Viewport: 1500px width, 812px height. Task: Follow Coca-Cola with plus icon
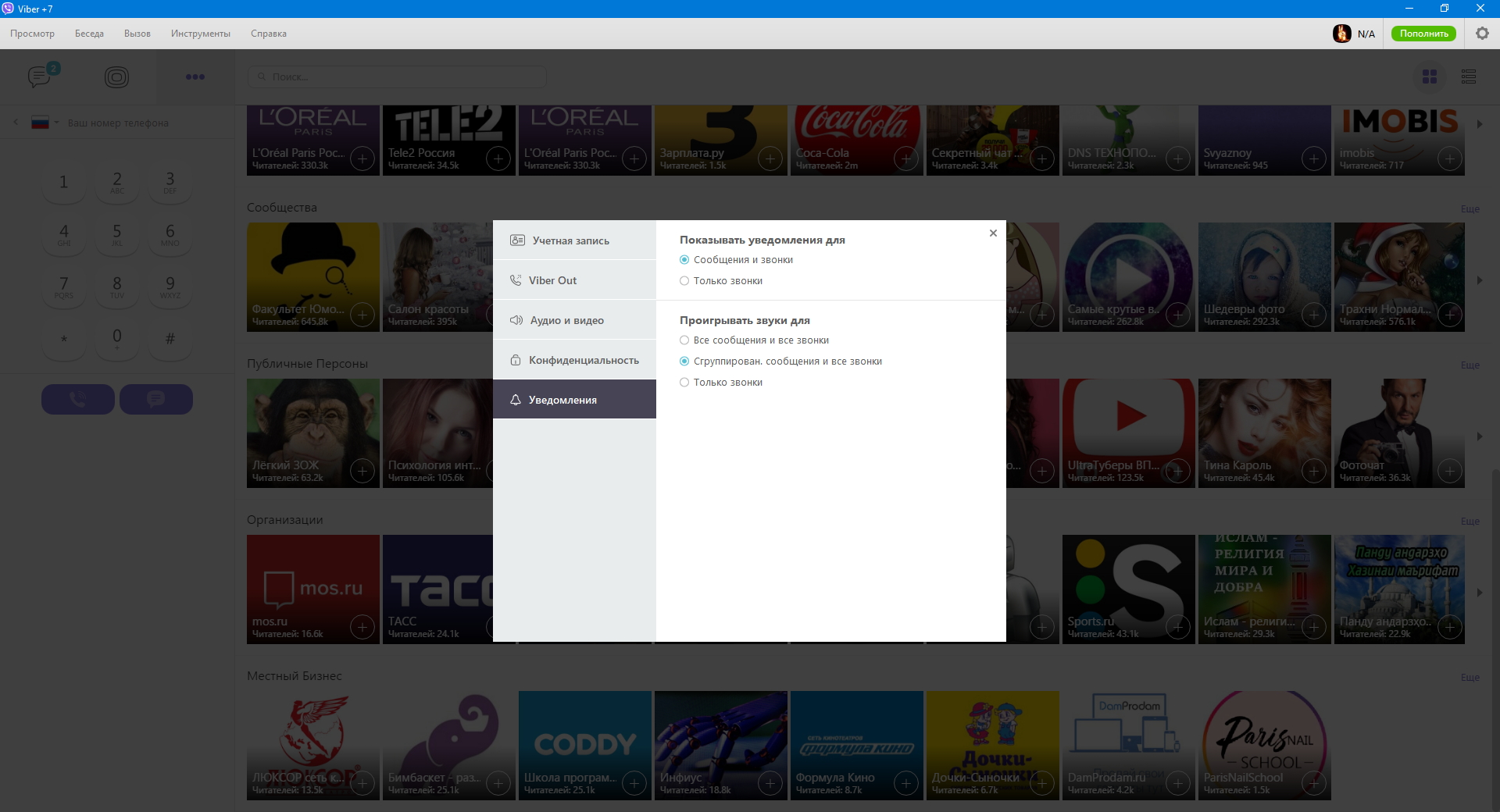(x=906, y=159)
